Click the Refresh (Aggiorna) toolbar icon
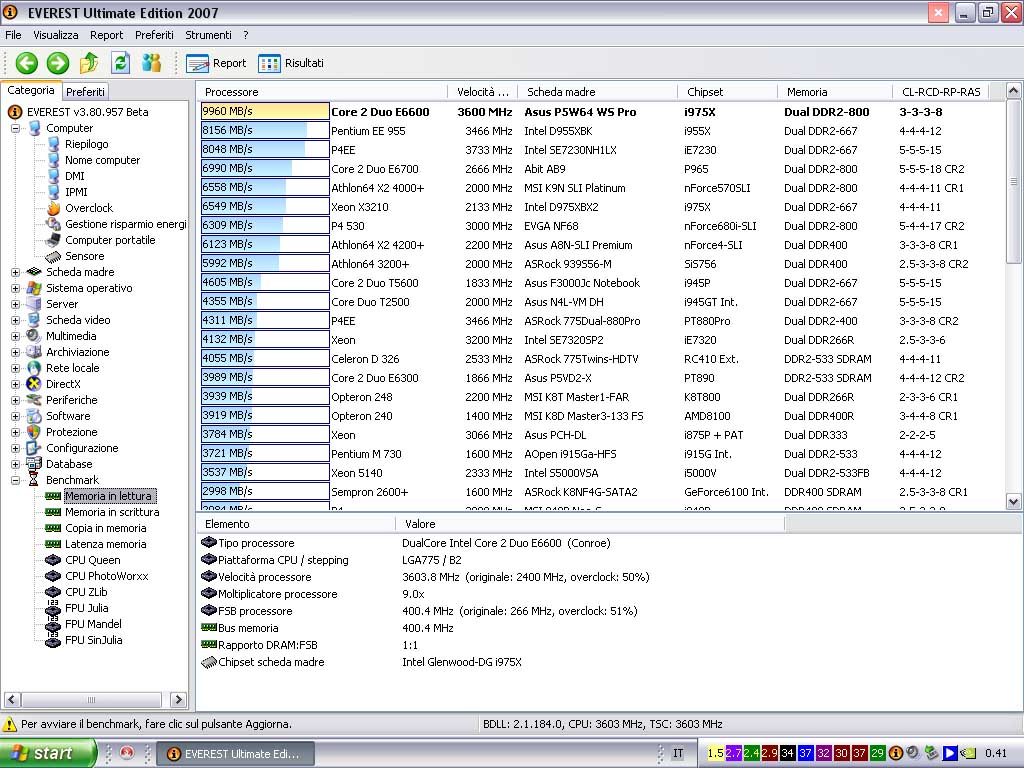 (120, 63)
